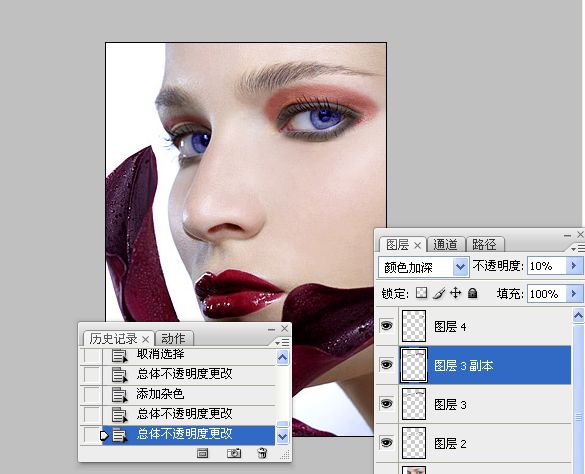Switch to 动作 tab
The height and width of the screenshot is (474, 585).
coord(173,339)
